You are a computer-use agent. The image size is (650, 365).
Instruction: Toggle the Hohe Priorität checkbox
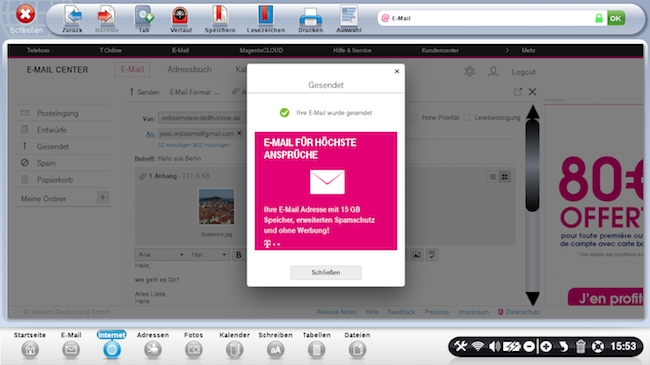[414, 118]
